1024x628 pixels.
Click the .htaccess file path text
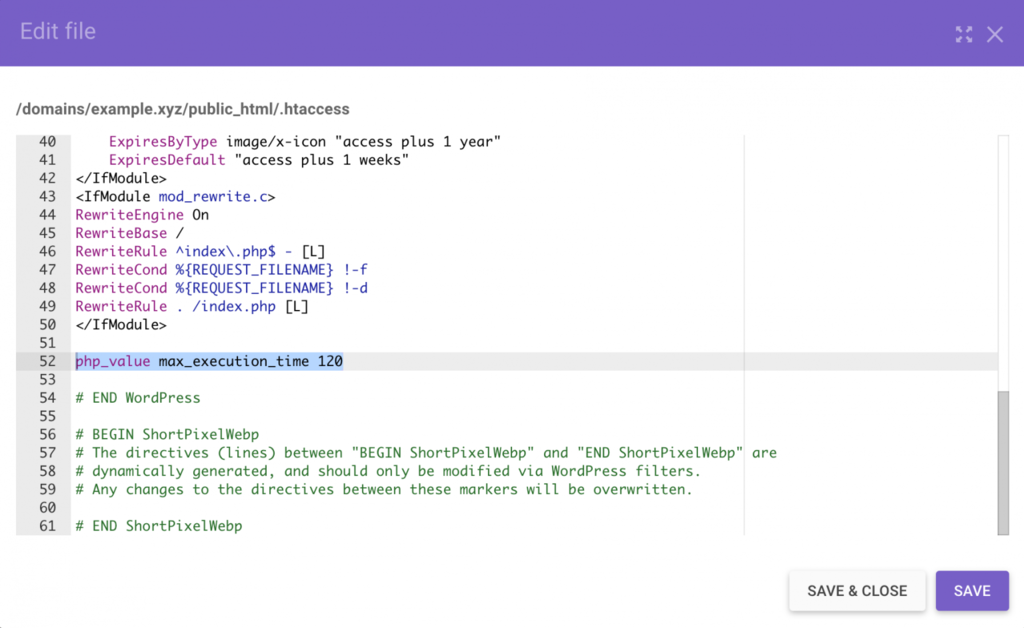click(183, 108)
